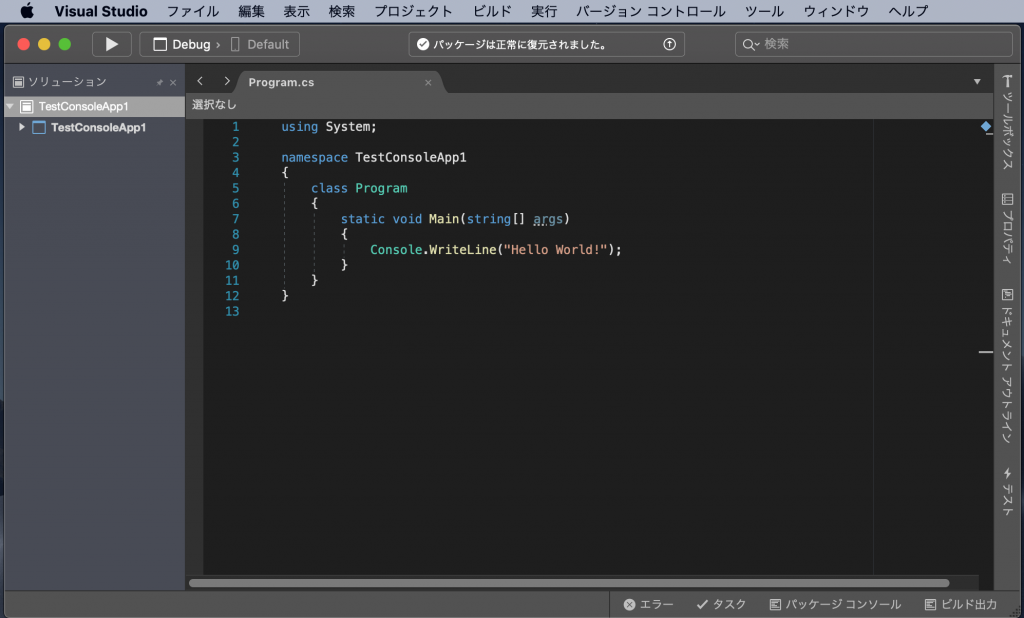Navigate back with the left arrow
Viewport: 1024px width, 618px height.
pos(200,81)
